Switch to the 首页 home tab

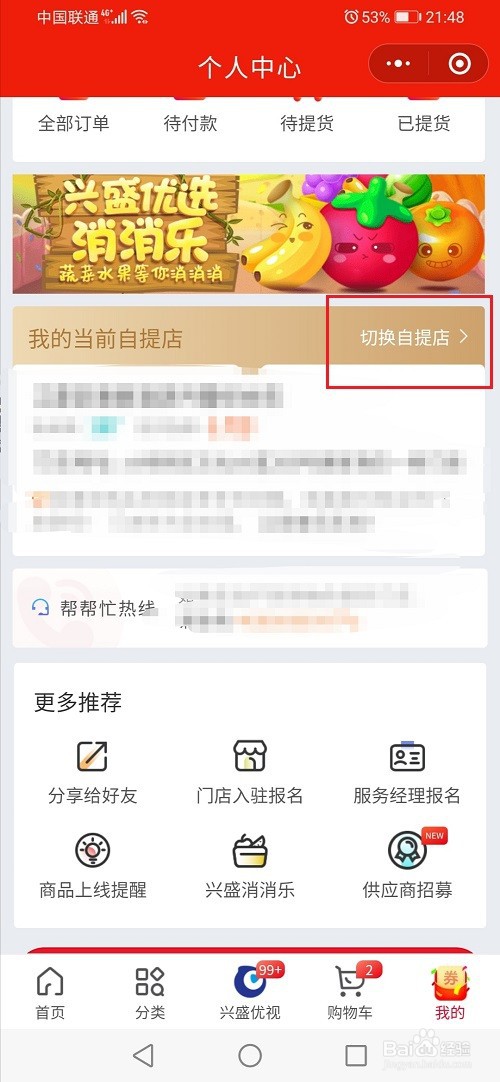point(50,993)
